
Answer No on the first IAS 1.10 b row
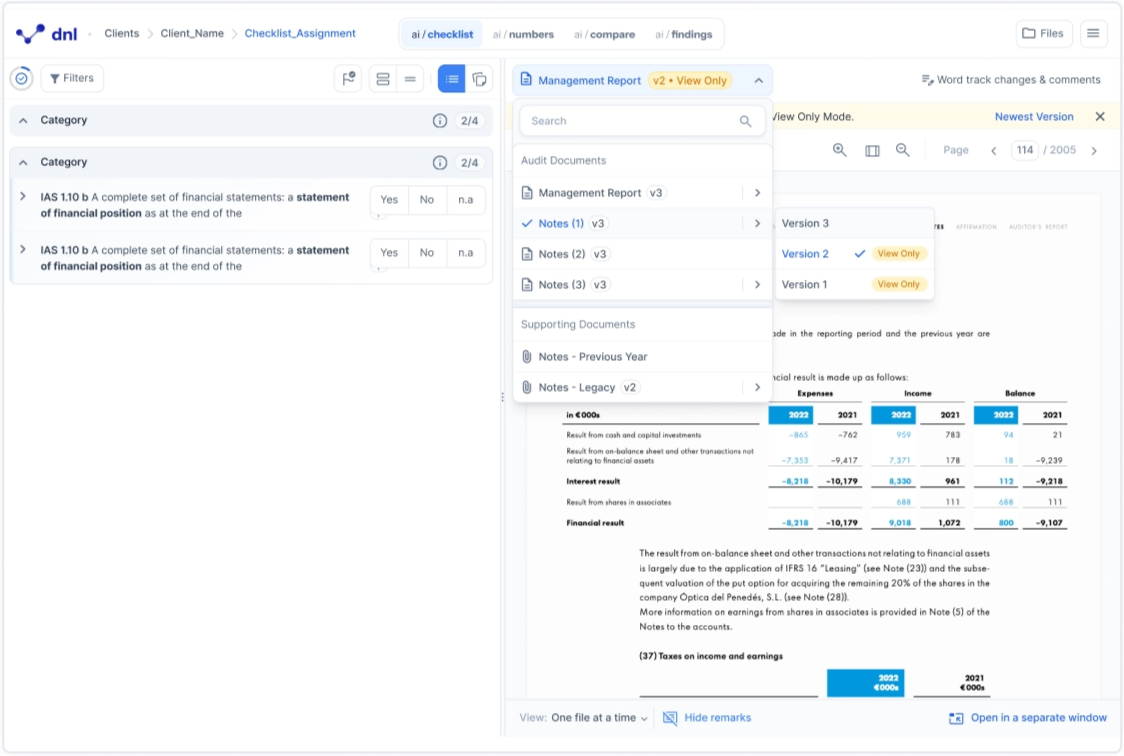point(427,200)
